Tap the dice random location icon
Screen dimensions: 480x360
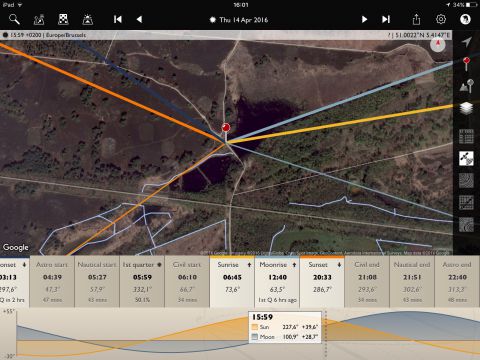pyautogui.click(x=63, y=19)
